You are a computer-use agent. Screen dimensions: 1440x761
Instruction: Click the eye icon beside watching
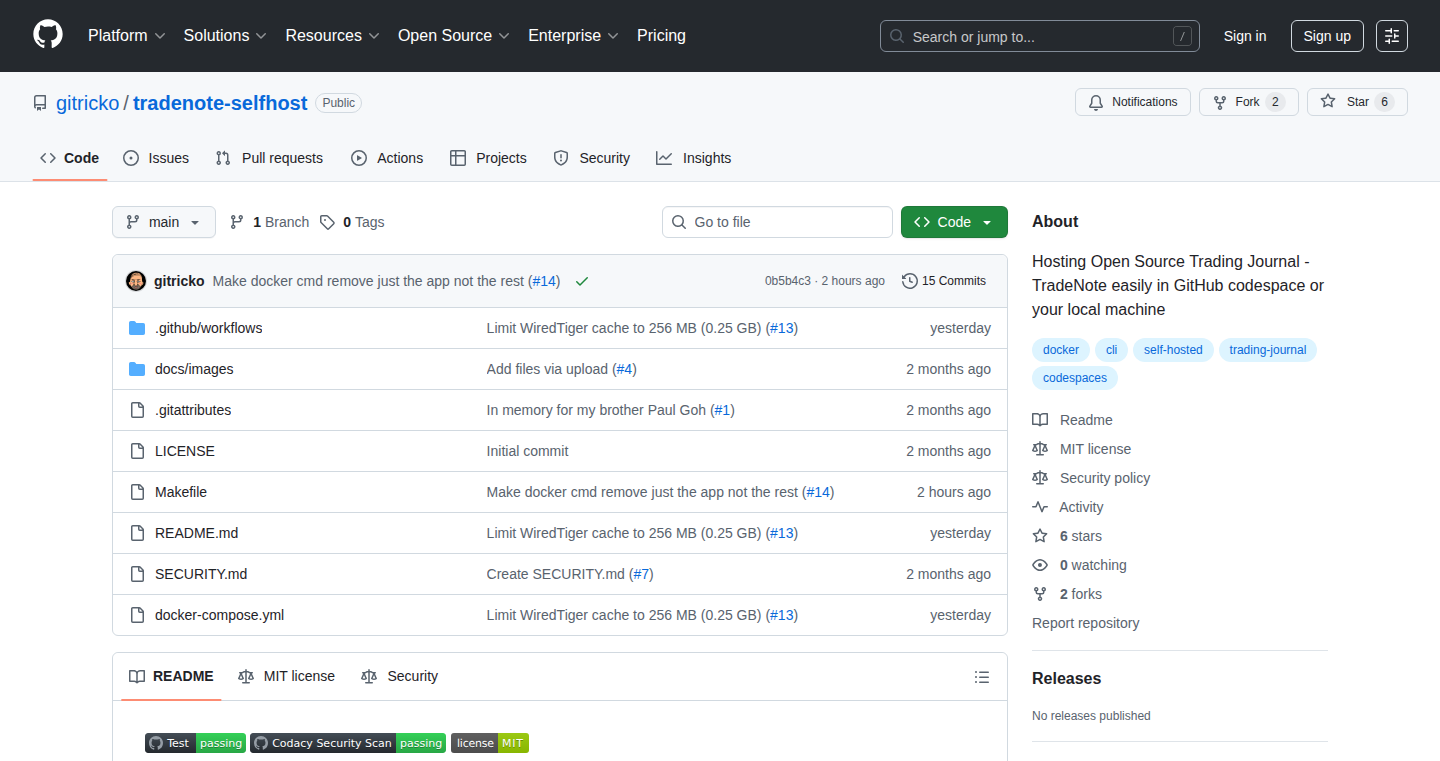click(x=1040, y=565)
